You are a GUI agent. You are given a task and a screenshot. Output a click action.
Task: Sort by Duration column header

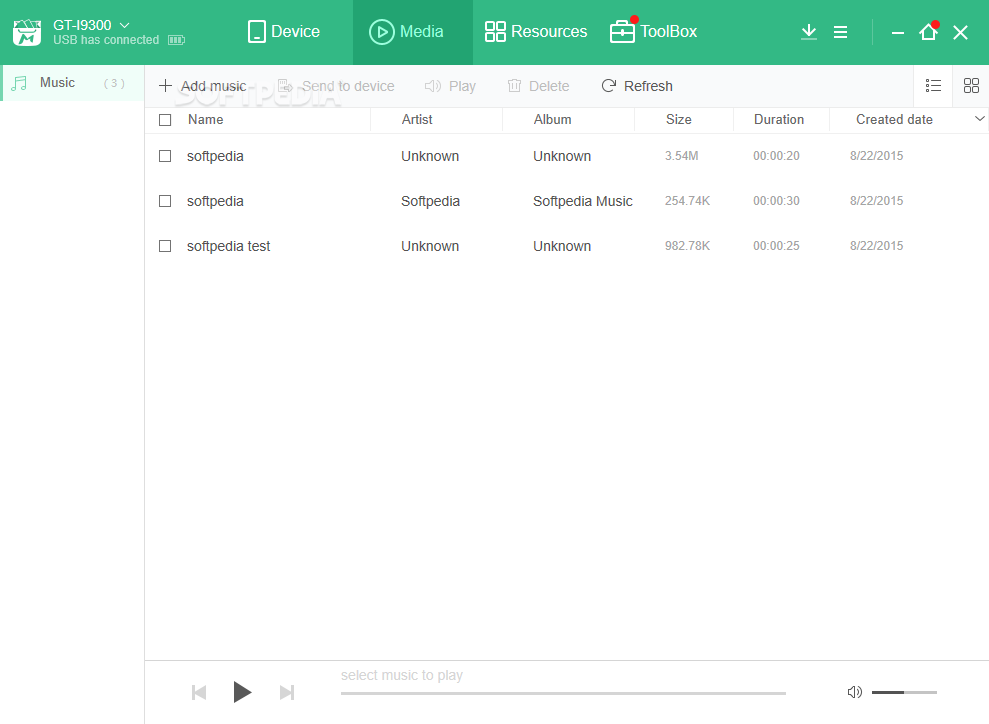(x=779, y=119)
